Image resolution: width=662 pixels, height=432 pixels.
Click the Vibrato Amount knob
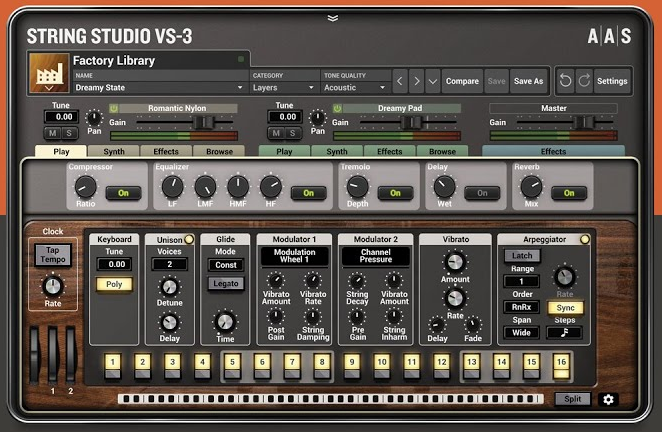[x=455, y=262]
